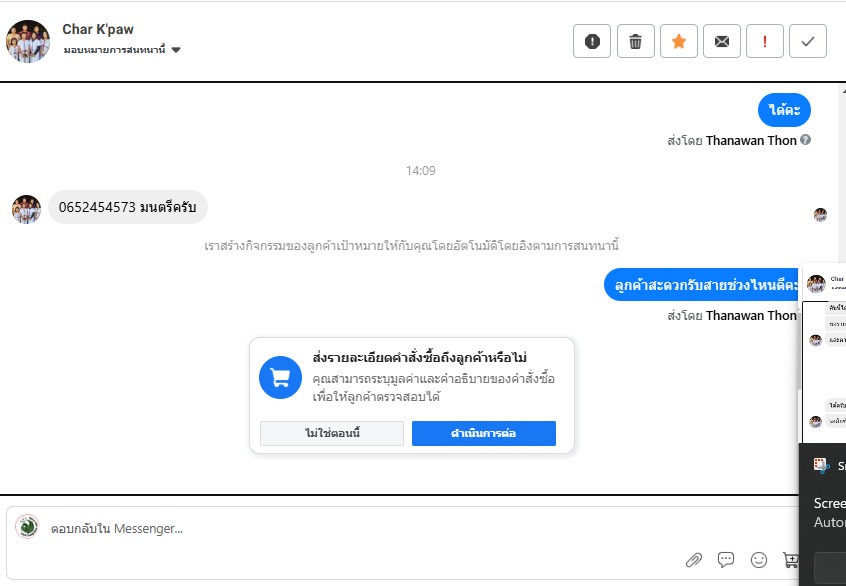Mark conversation unread via envelope icon
846x586 pixels.
click(721, 41)
